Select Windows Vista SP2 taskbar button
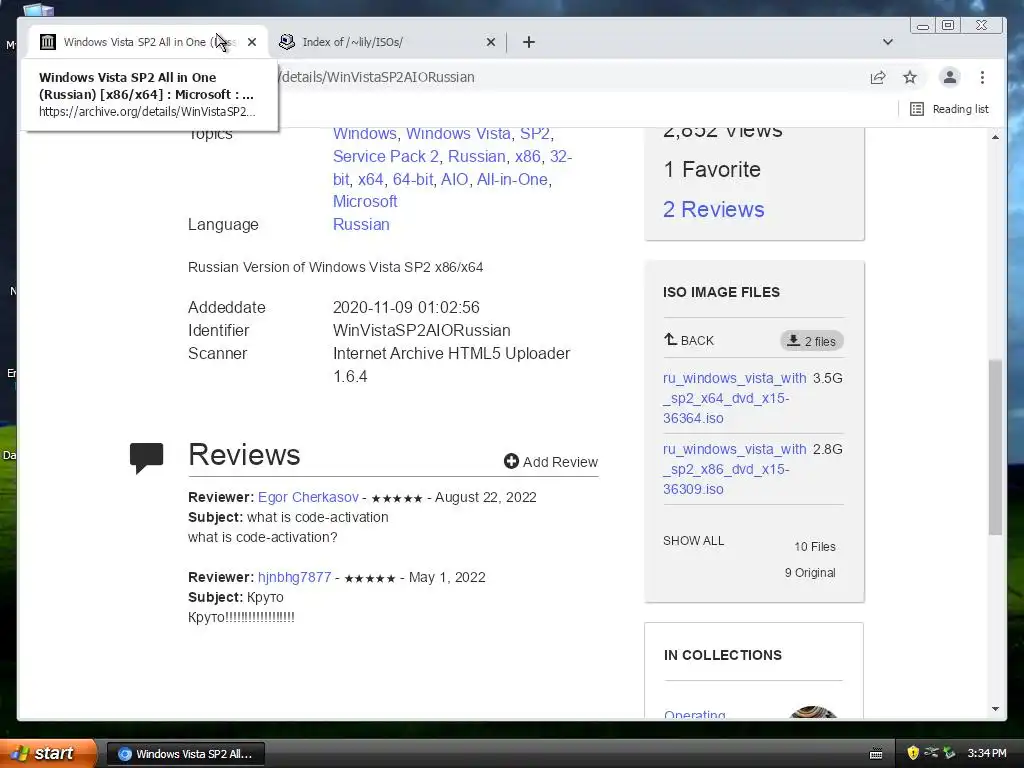Image resolution: width=1024 pixels, height=768 pixels. (x=186, y=754)
